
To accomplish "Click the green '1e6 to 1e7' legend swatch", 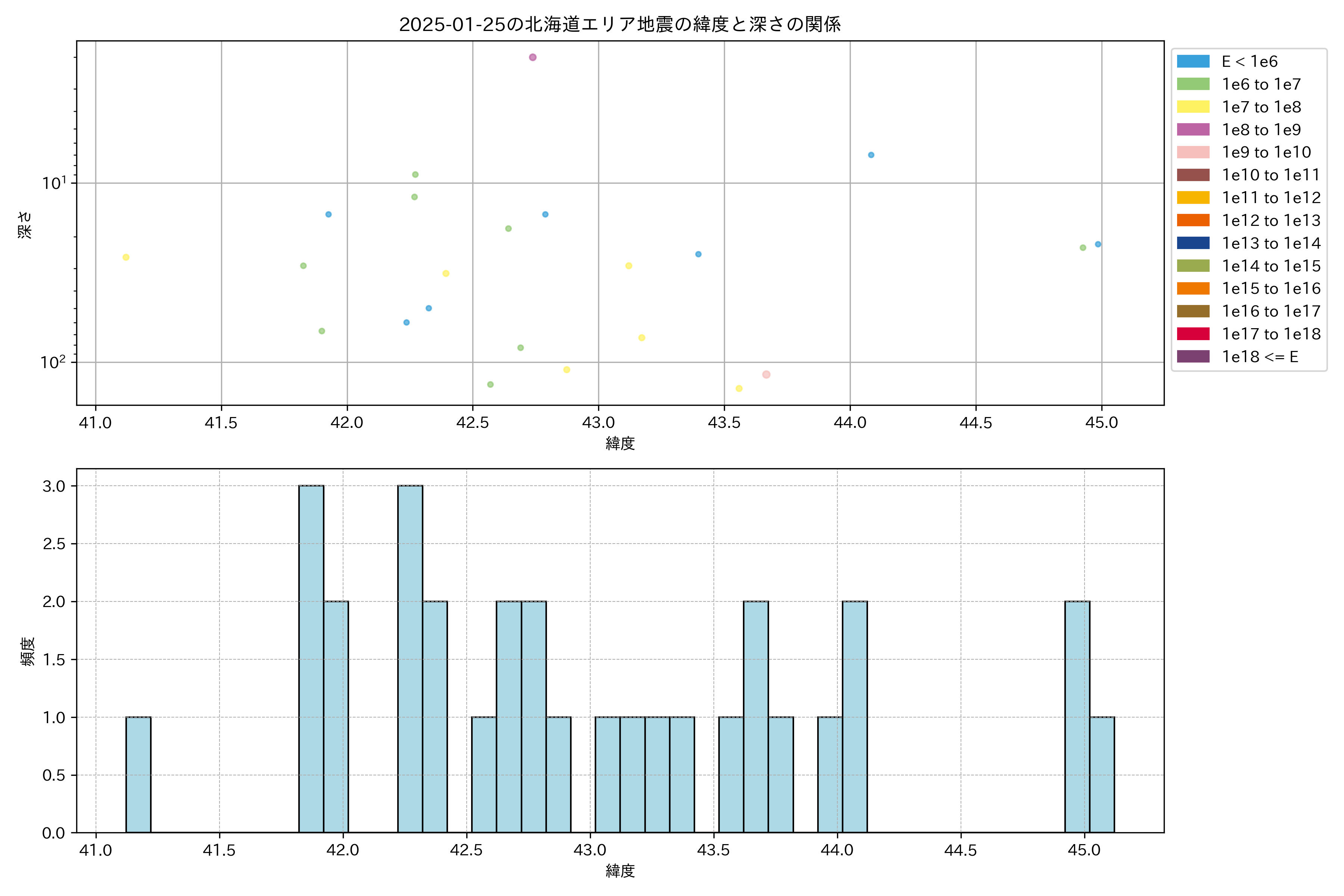I will pyautogui.click(x=1193, y=85).
